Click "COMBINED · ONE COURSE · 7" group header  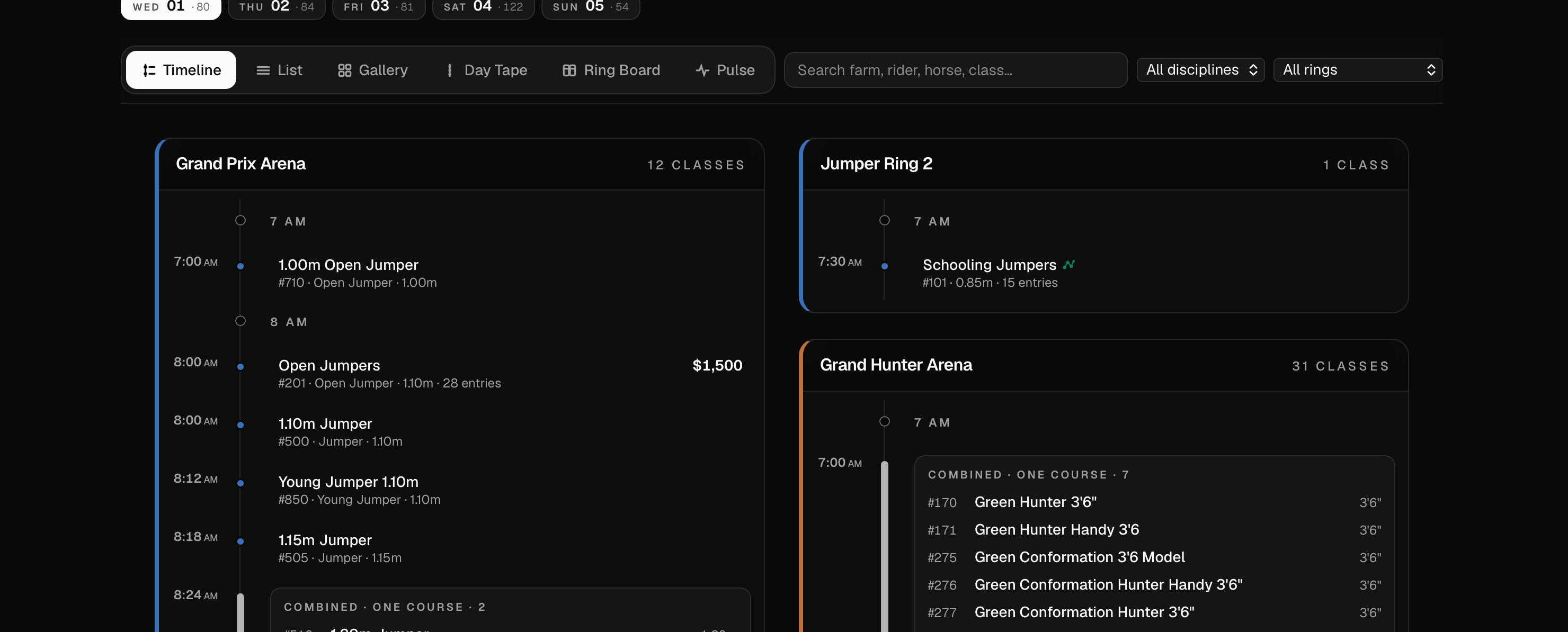[x=1028, y=474]
